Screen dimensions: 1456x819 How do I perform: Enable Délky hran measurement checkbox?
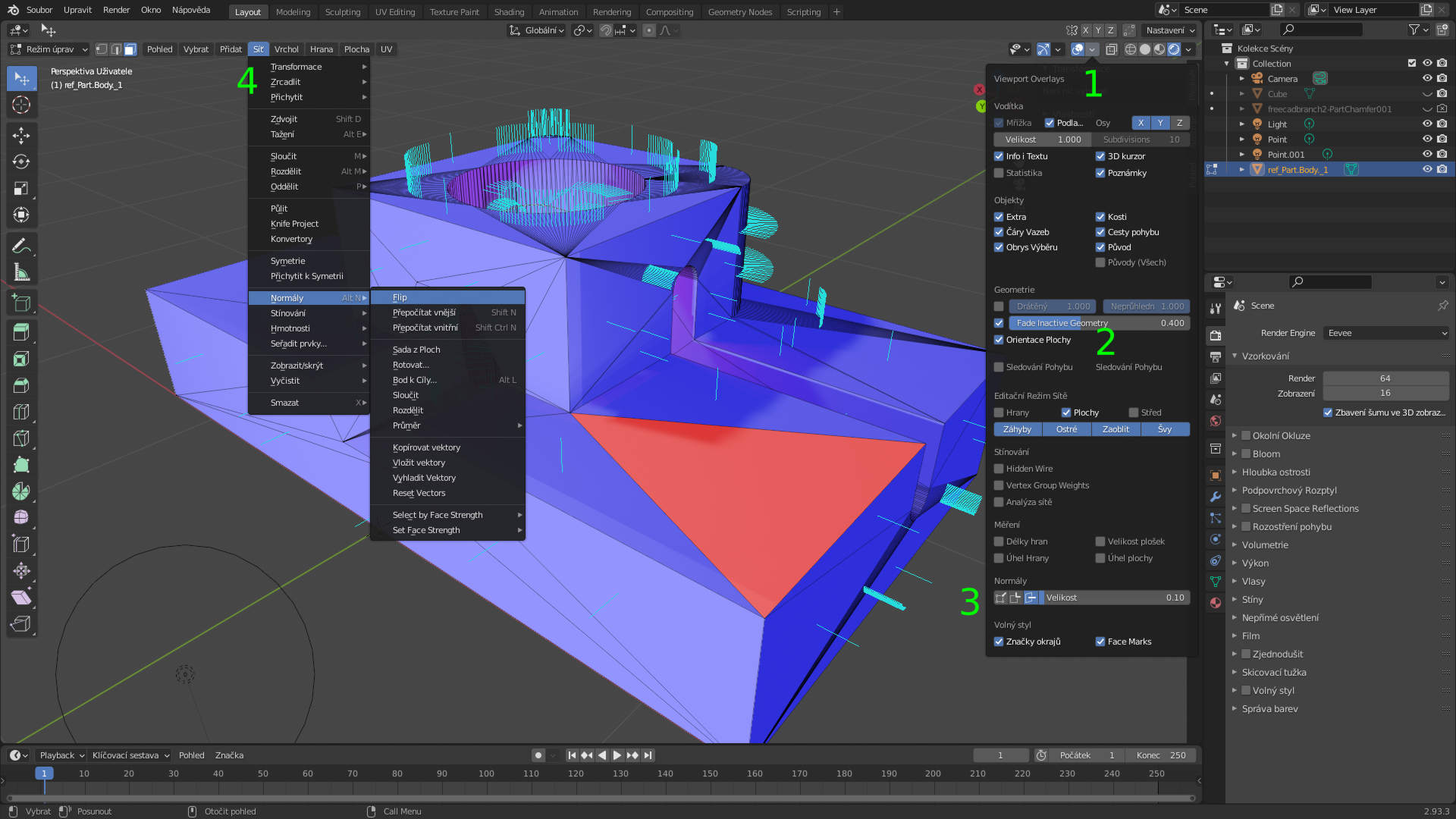coord(999,541)
